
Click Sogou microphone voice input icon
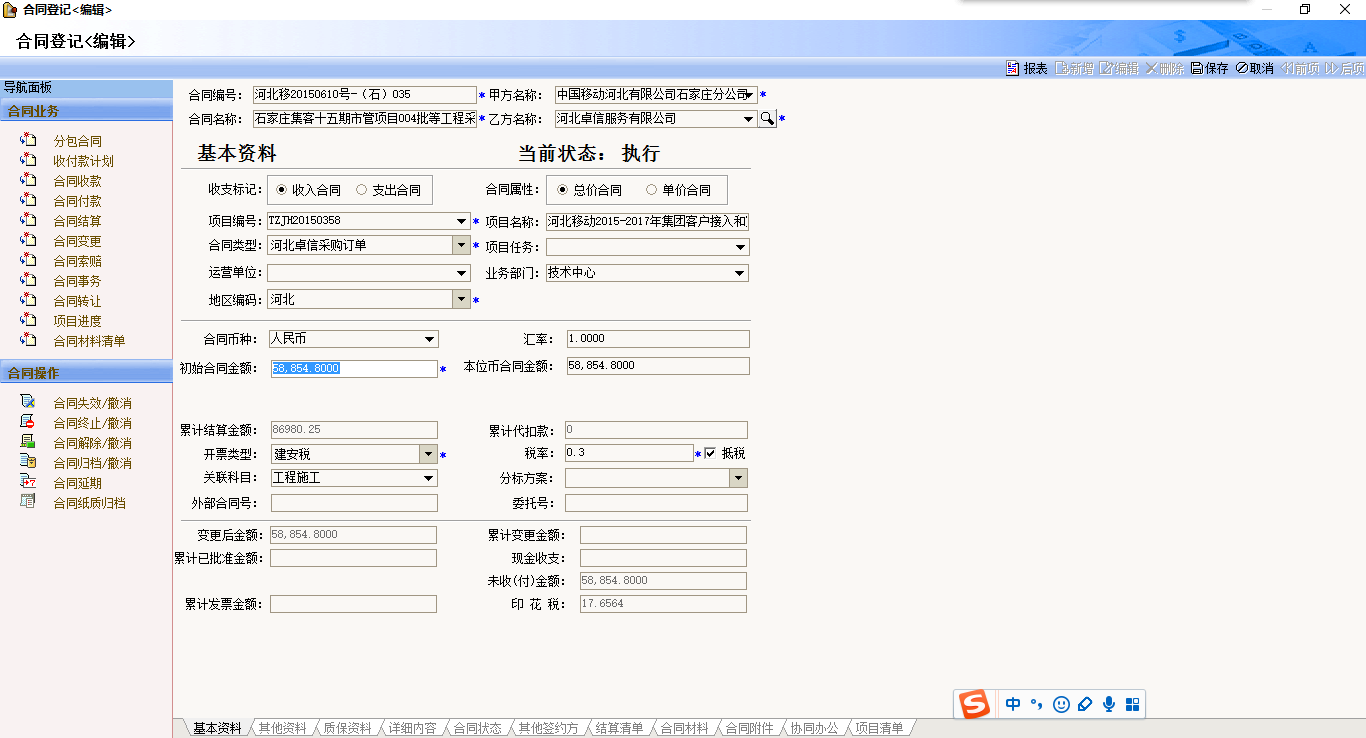coord(1109,704)
